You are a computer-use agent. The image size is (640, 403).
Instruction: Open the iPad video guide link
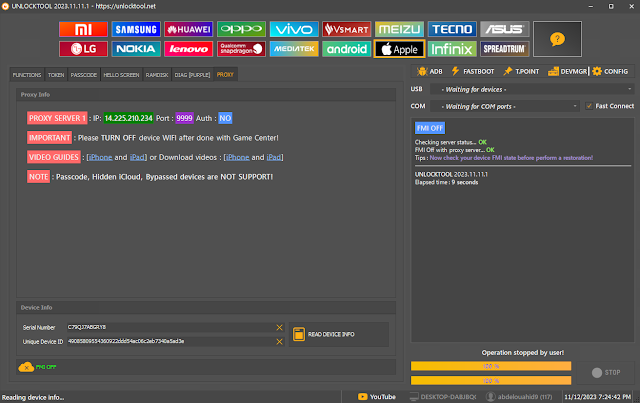137,157
